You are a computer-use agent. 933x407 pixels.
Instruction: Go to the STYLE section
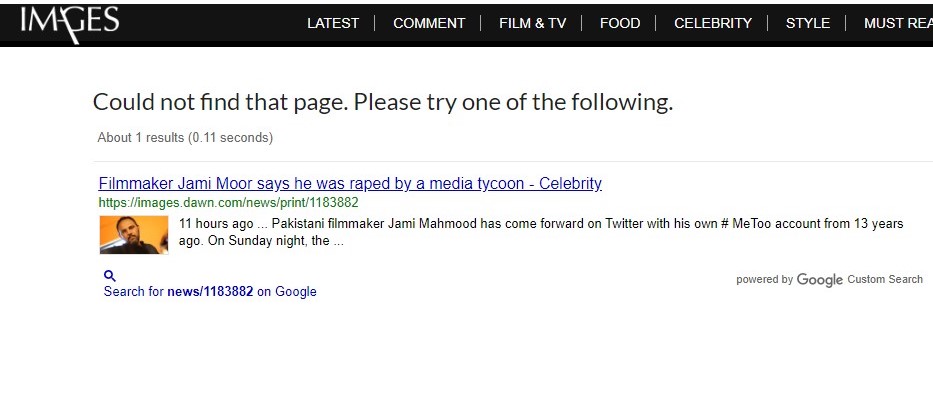click(807, 23)
